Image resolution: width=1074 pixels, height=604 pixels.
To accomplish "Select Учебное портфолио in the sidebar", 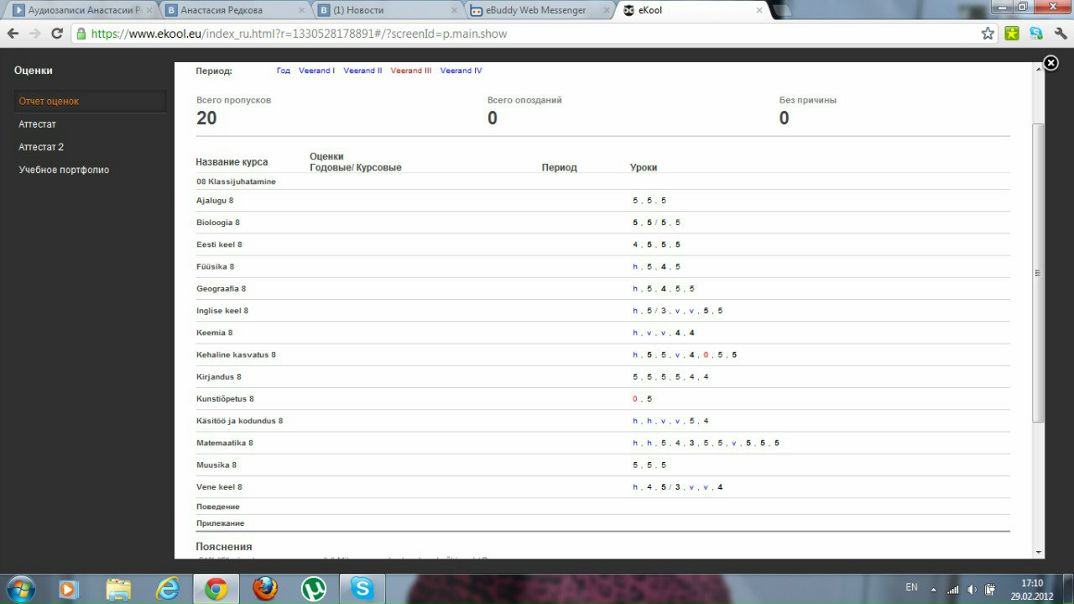I will tap(64, 170).
